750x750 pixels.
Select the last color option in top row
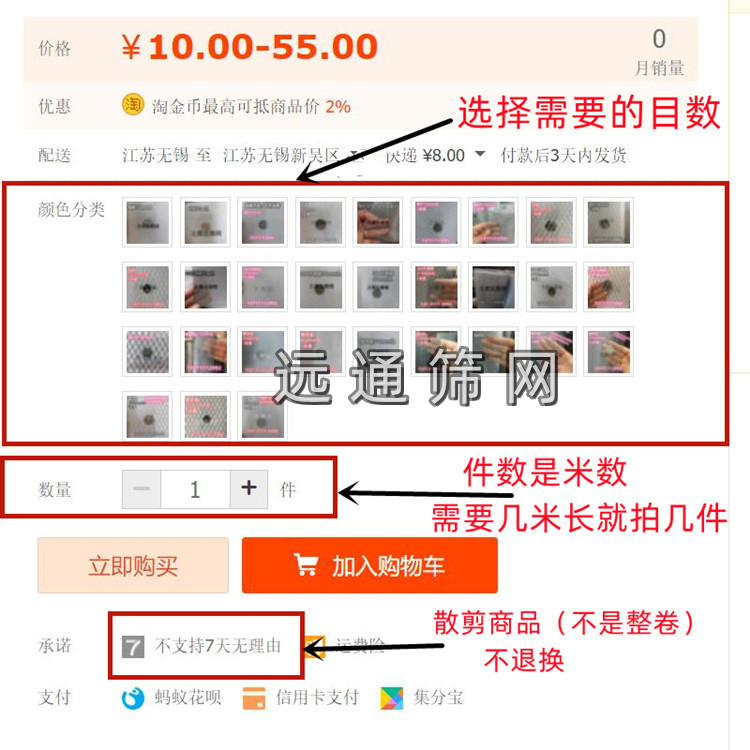pos(608,222)
